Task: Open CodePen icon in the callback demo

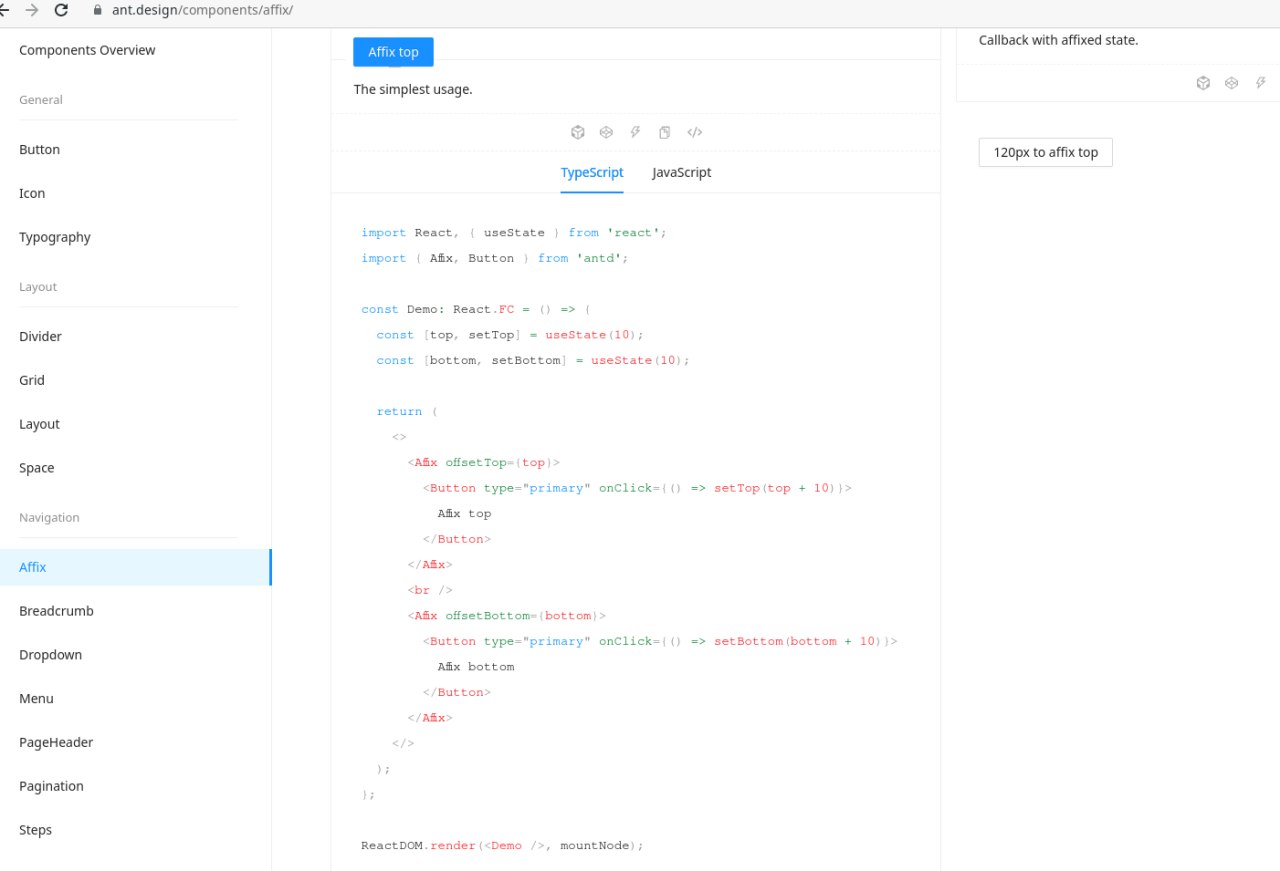Action: [x=1232, y=83]
